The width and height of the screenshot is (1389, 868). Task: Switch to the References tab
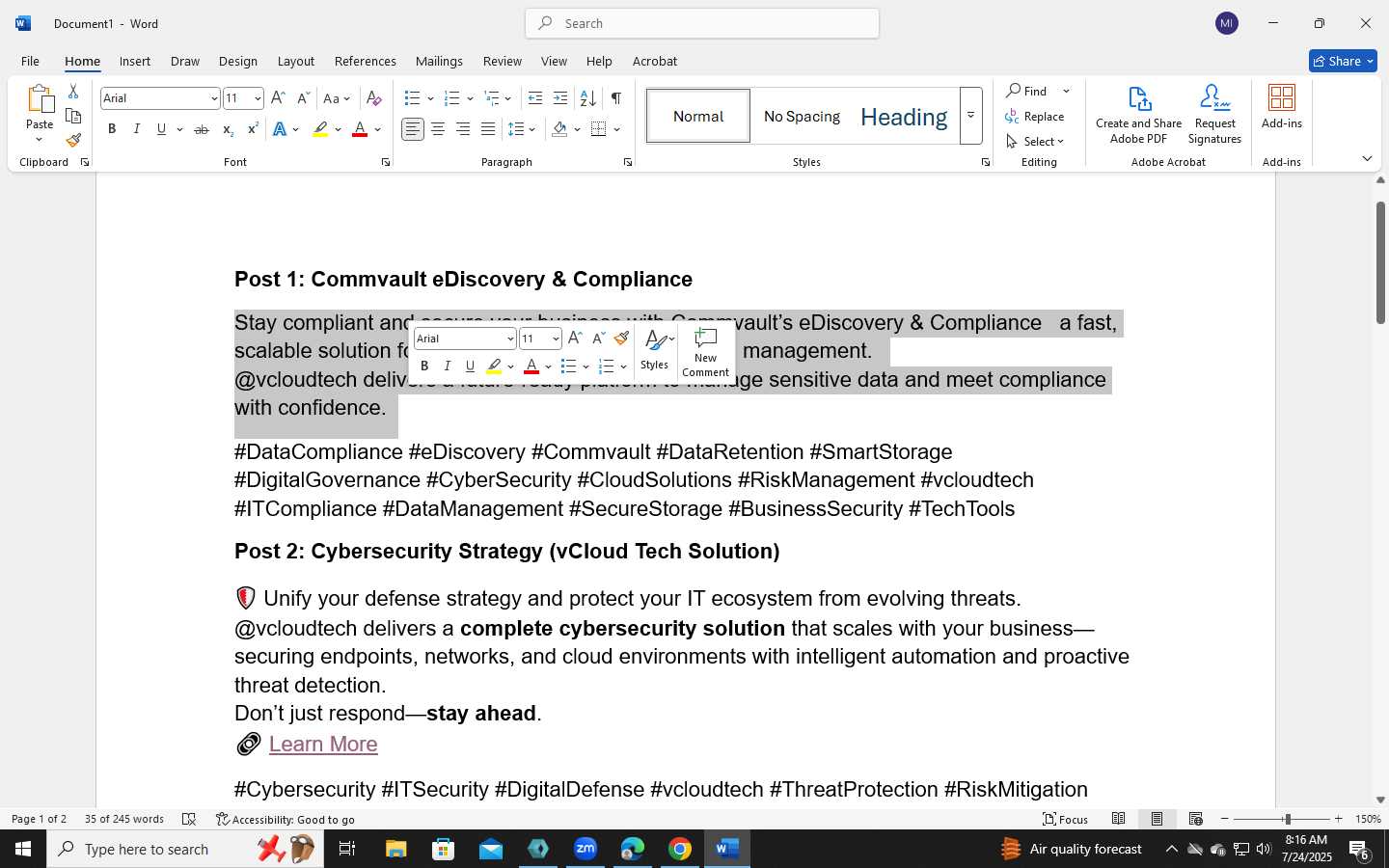366,61
